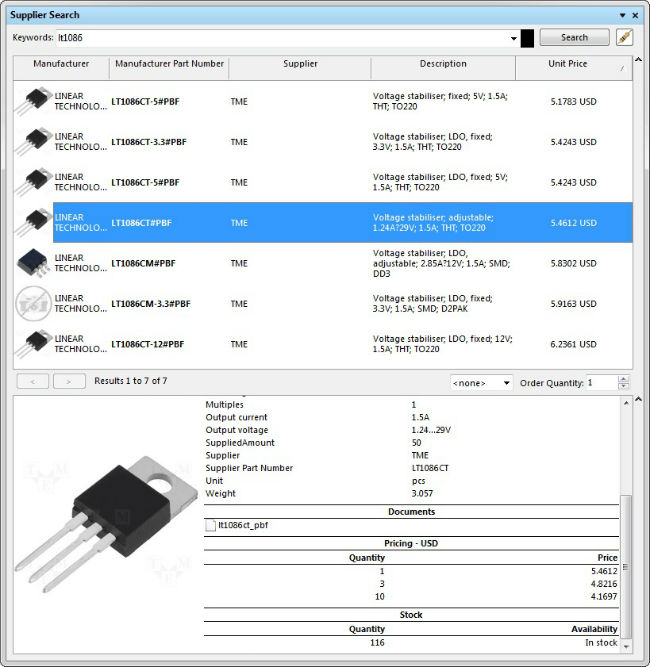Open the lt1086ct_pbf document link

tap(243, 525)
